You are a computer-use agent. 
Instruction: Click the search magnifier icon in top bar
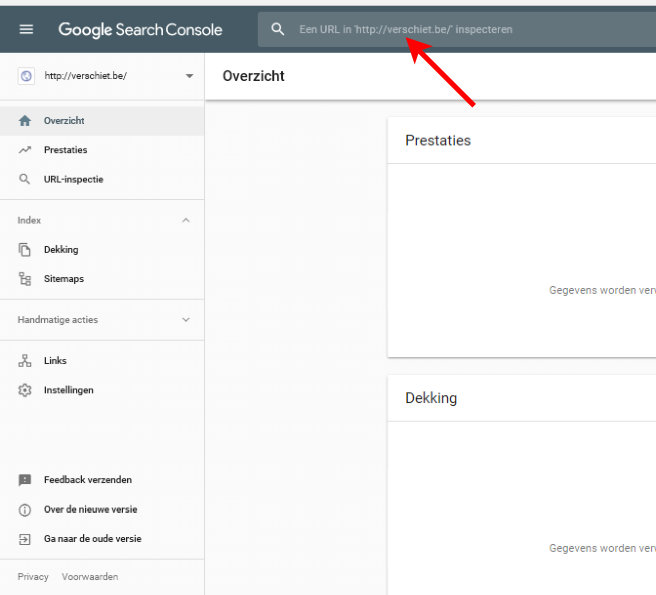coord(277,29)
